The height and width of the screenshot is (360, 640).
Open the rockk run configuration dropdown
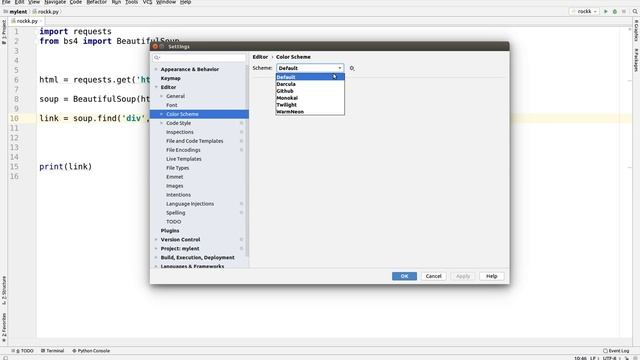[584, 11]
